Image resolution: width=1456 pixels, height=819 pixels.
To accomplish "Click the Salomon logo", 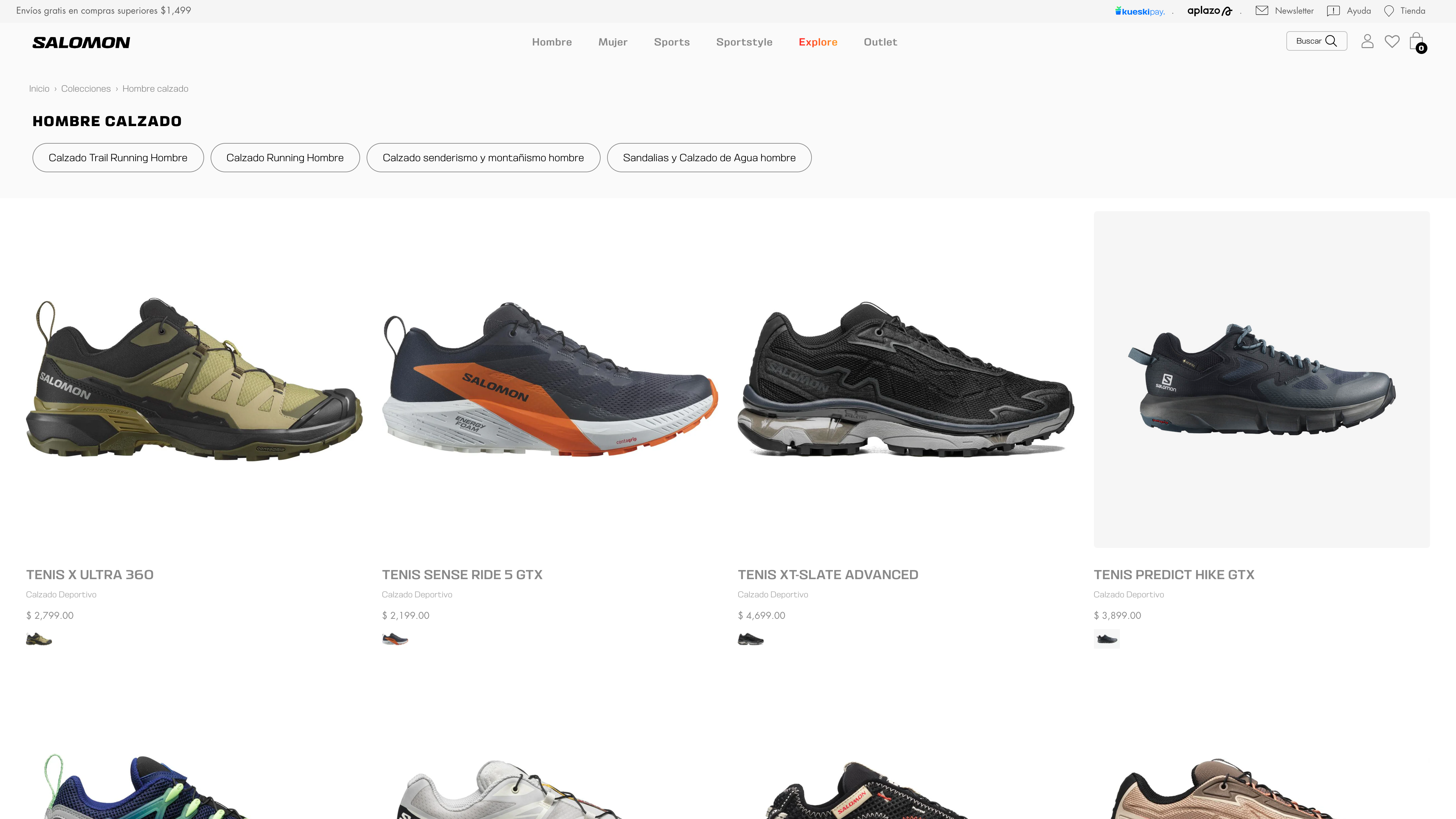I will tap(81, 42).
